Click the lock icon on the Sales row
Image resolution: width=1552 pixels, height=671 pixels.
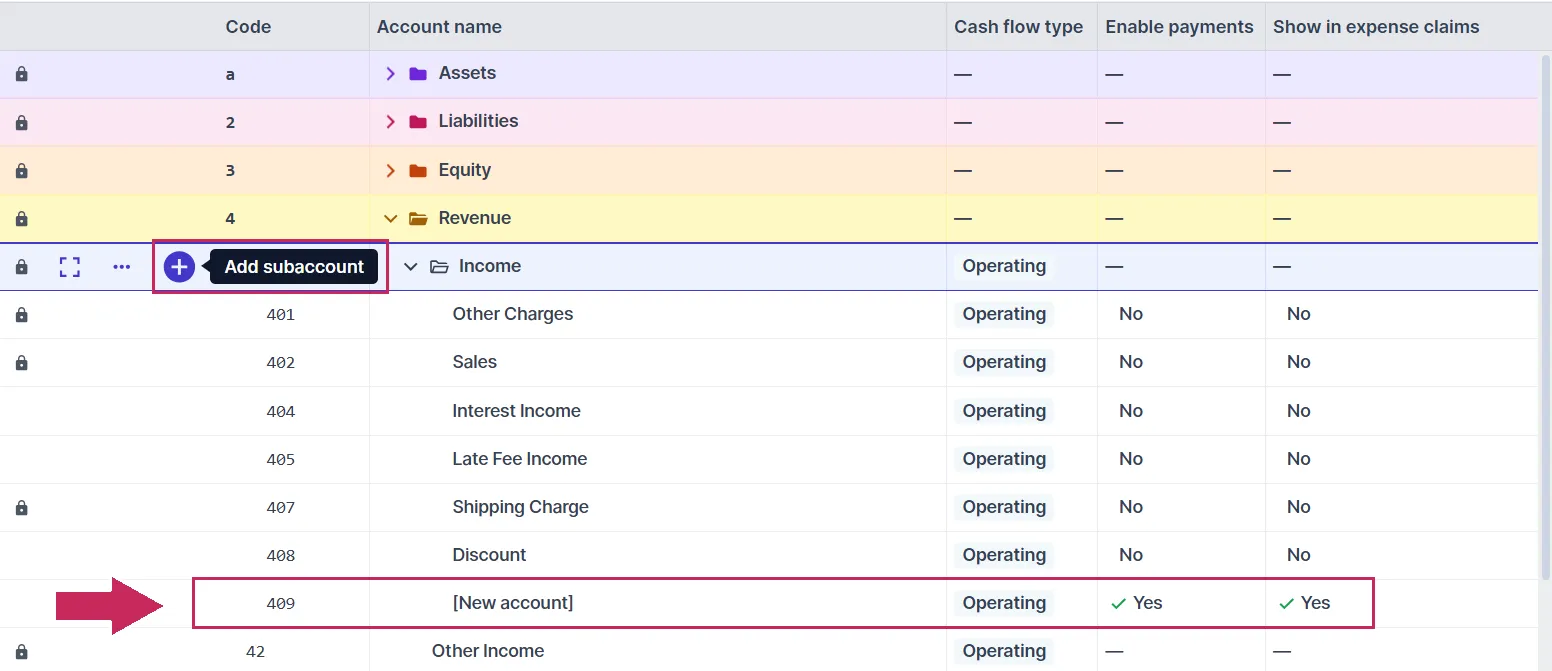click(x=21, y=362)
